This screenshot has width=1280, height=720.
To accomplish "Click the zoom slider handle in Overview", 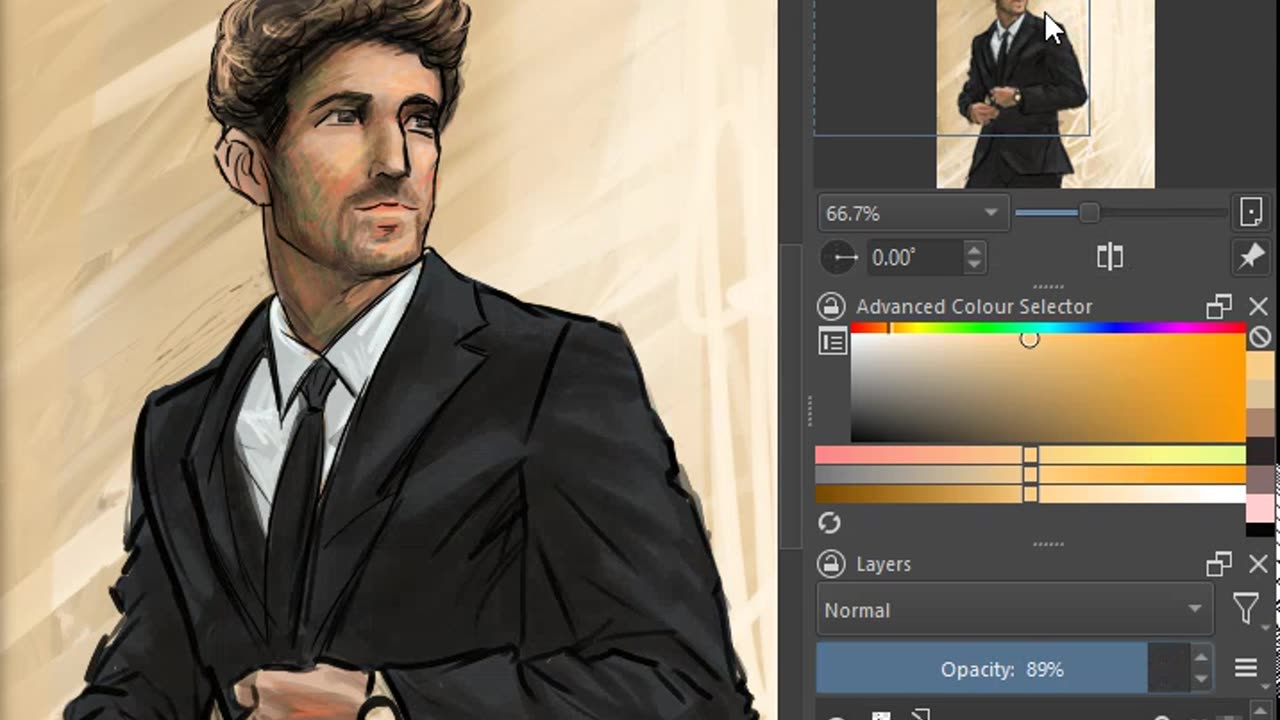I will coord(1089,212).
